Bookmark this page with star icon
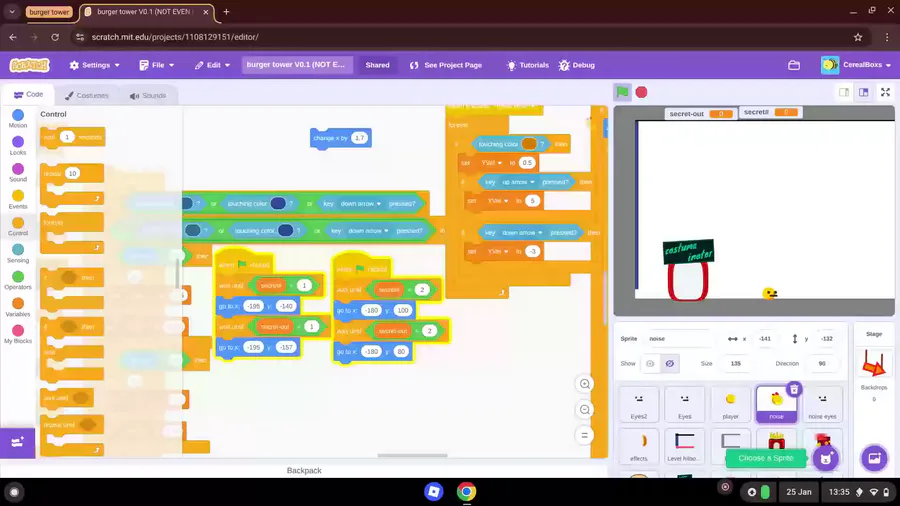 click(x=858, y=37)
